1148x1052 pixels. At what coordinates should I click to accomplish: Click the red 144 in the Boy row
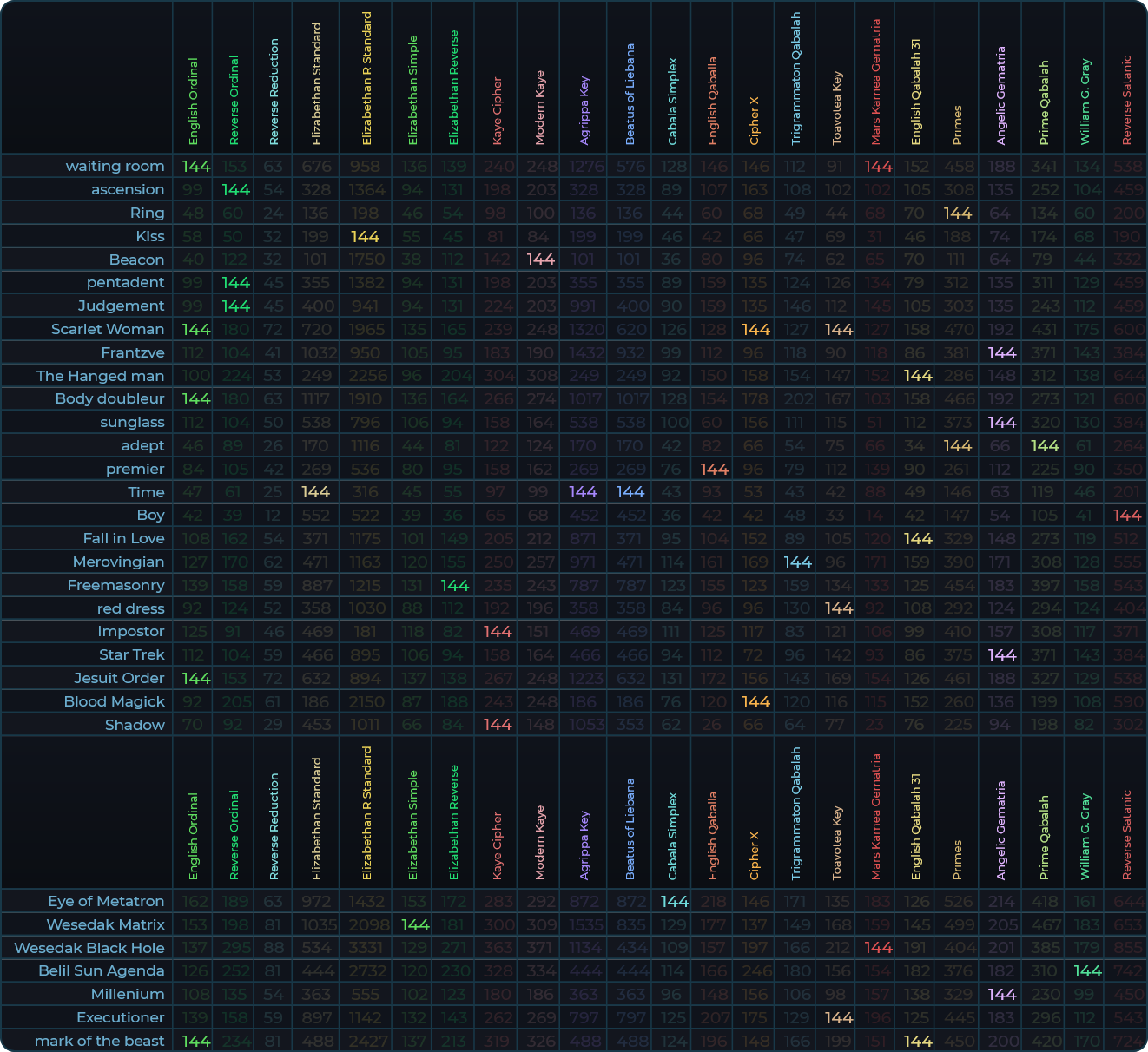click(x=1126, y=516)
